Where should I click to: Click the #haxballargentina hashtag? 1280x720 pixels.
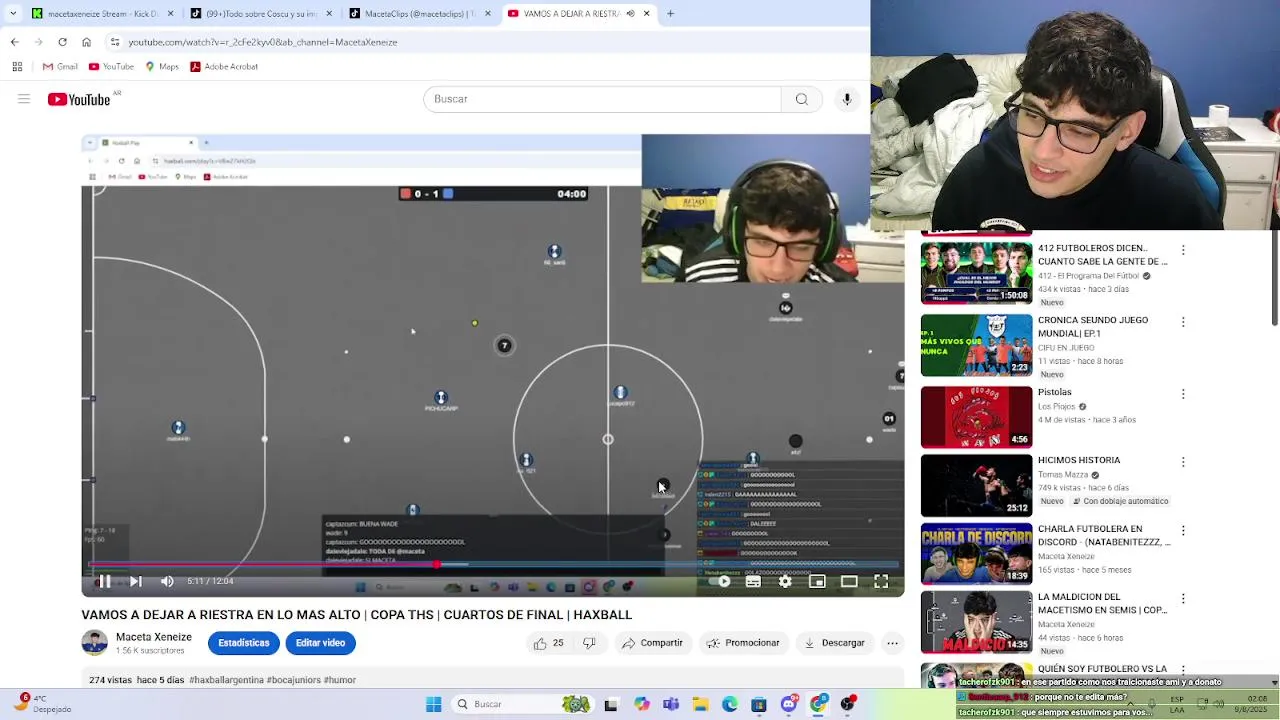click(x=227, y=680)
